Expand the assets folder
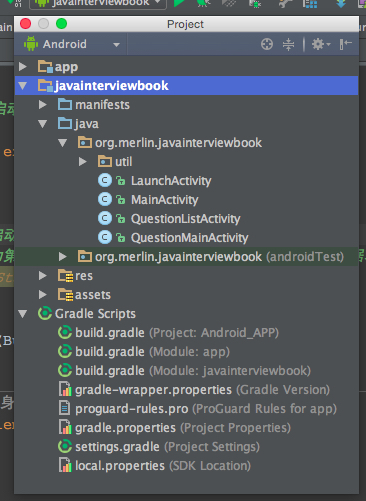 coord(43,295)
